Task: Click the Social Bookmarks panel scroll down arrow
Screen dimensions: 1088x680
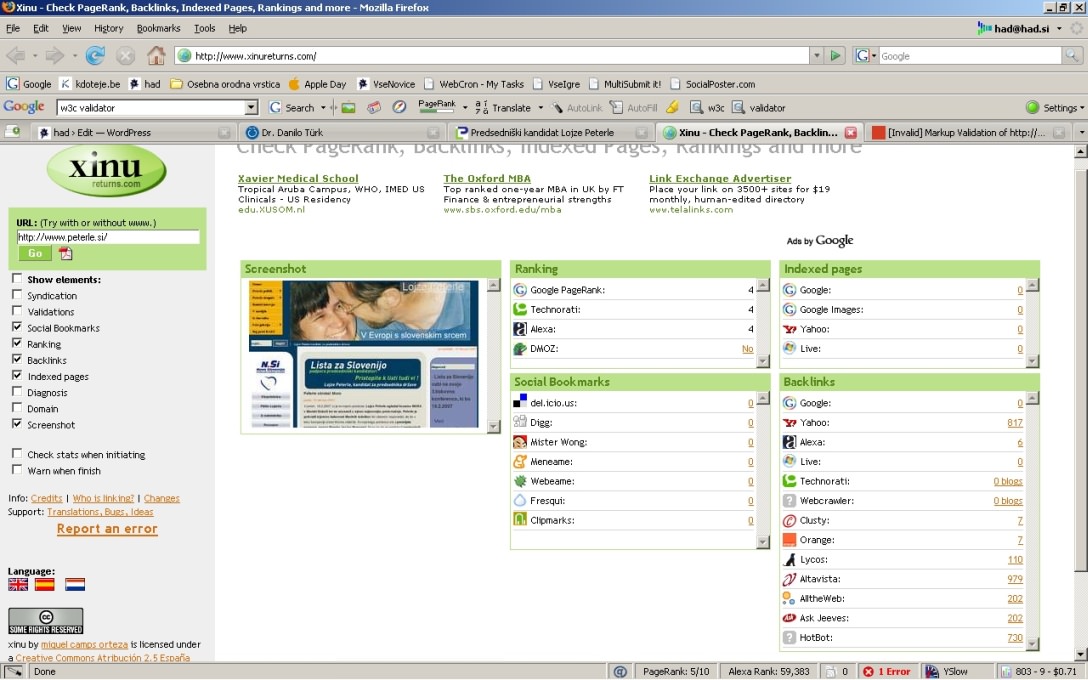Action: (x=763, y=542)
